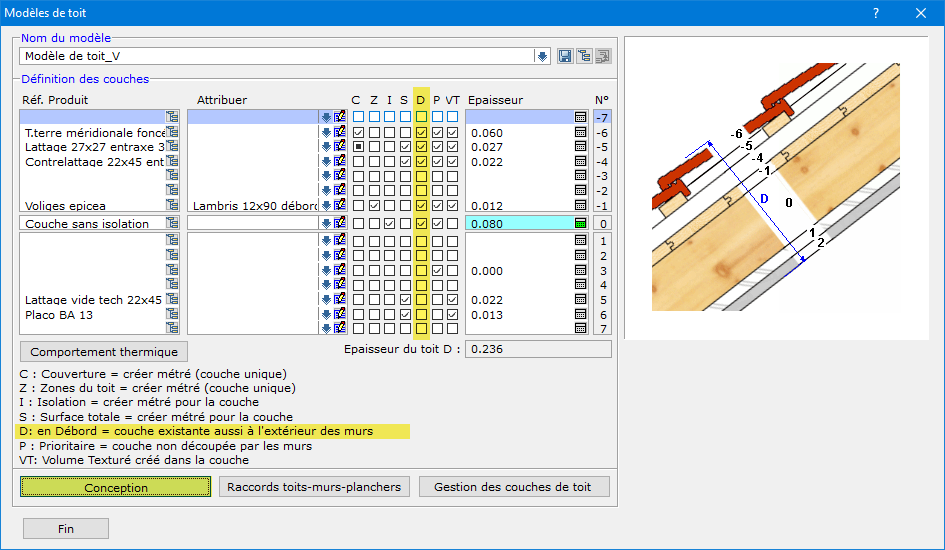Click the Comportement thermique button
This screenshot has width=945, height=550.
coord(104,352)
